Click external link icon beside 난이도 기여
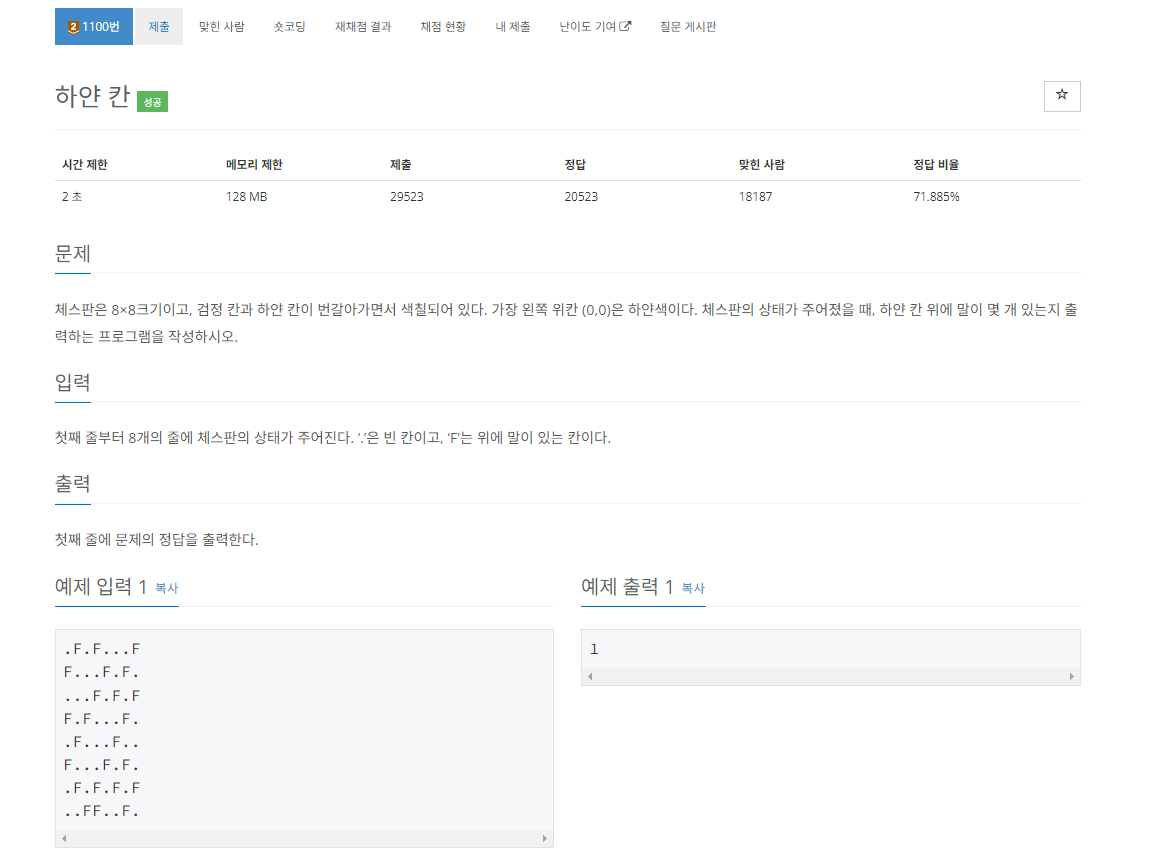 pyautogui.click(x=625, y=26)
